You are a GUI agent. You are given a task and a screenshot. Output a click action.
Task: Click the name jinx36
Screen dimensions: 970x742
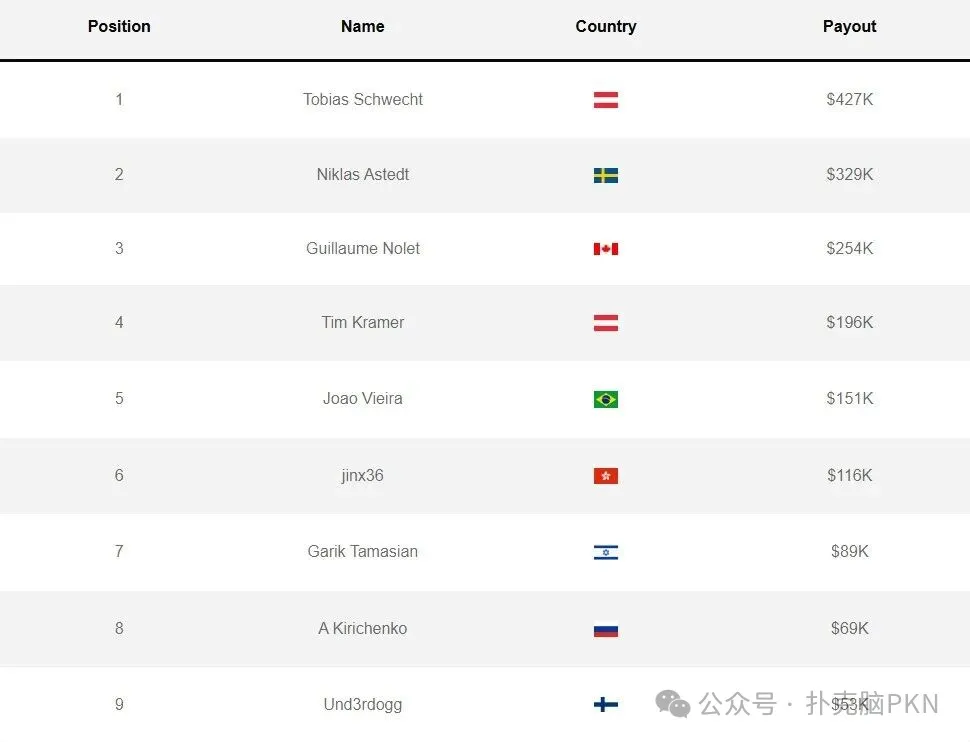[362, 476]
